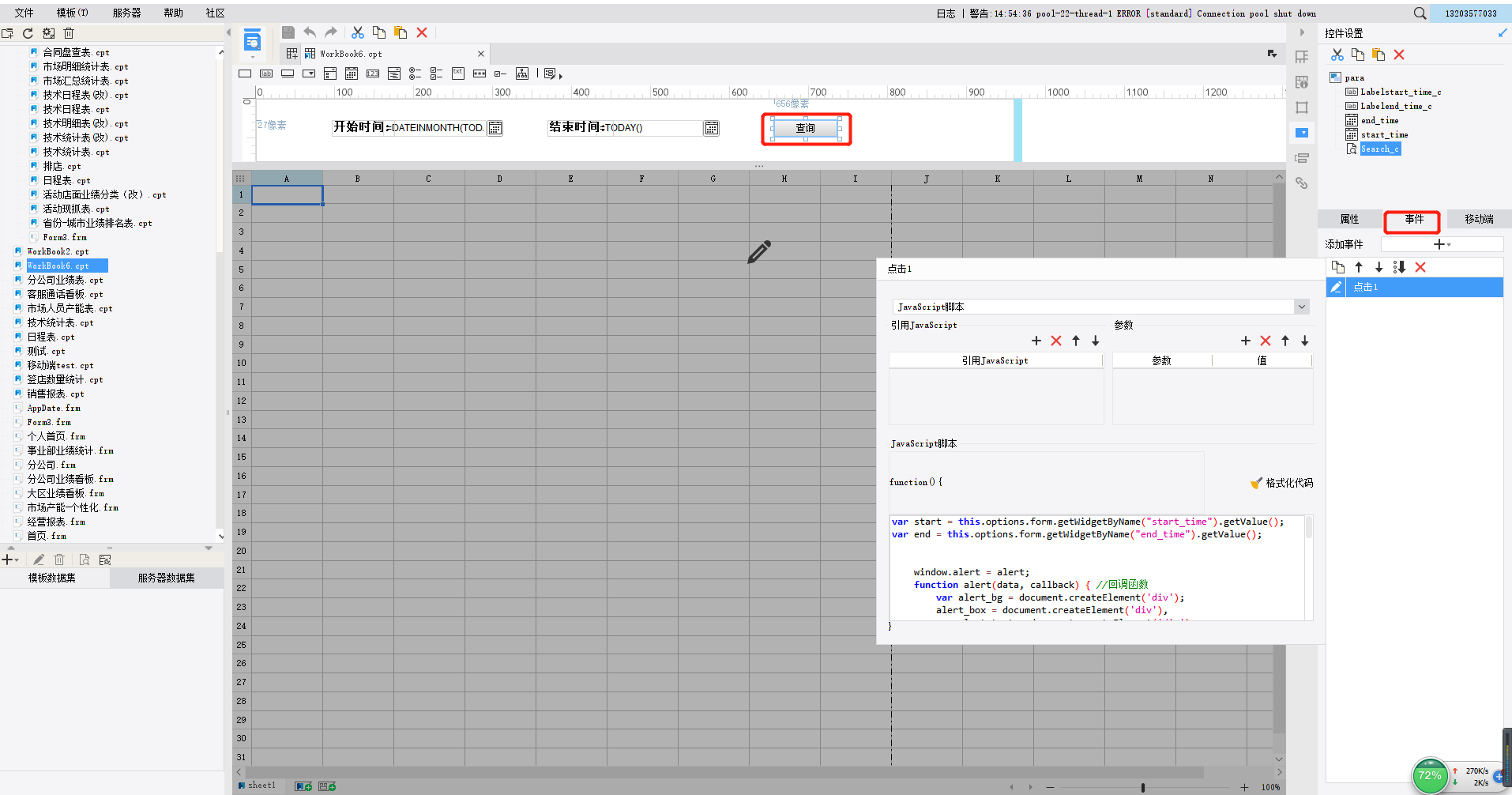The image size is (1512, 795).
Task: Click the preview dataset icon in dataset toolbar
Action: (x=85, y=560)
